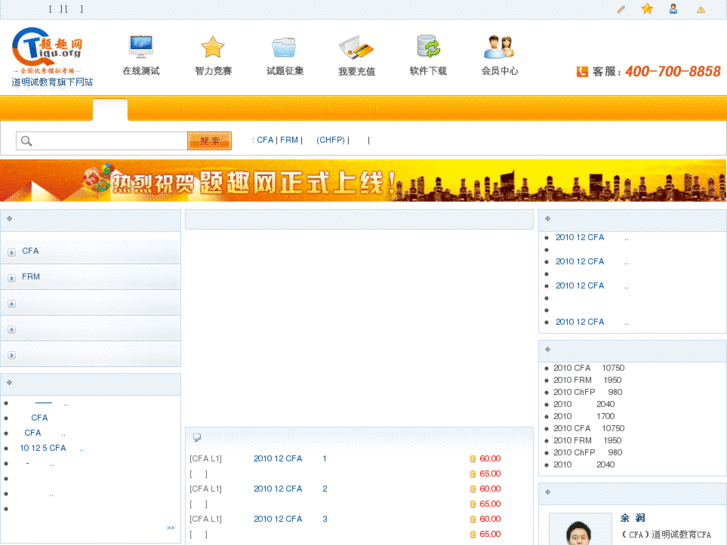Open 我要充值 credit card icon
Image resolution: width=727 pixels, height=545 pixels.
point(356,47)
